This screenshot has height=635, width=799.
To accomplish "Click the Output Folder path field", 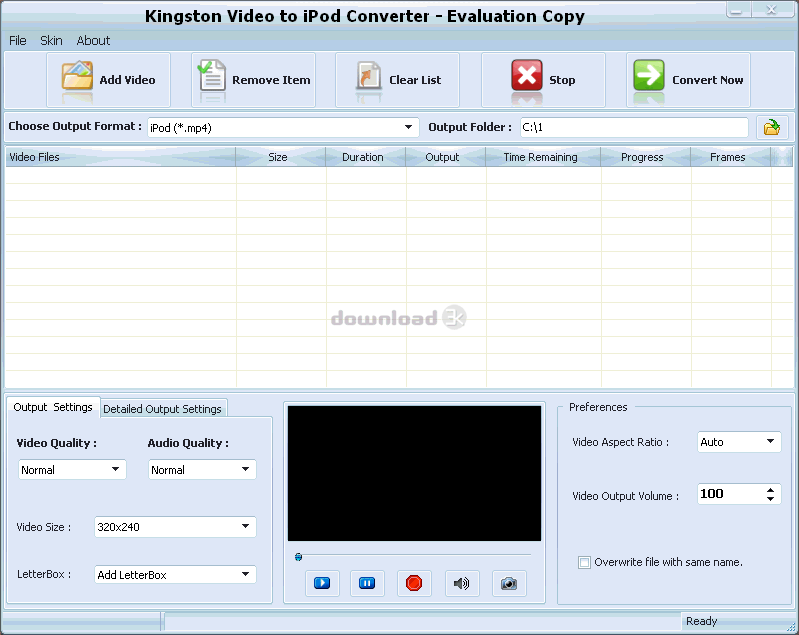I will [634, 127].
